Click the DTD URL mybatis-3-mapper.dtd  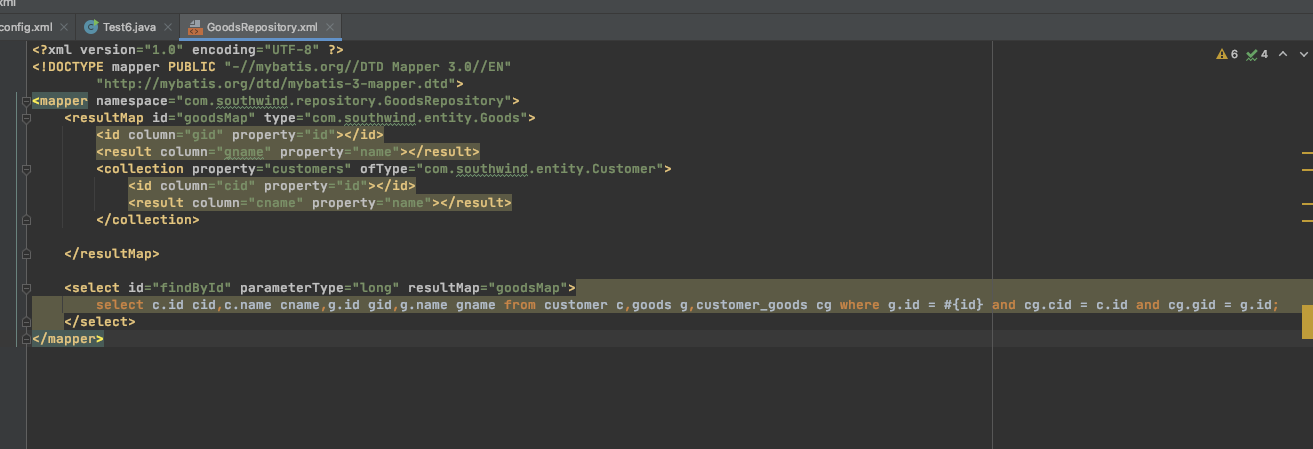point(280,84)
